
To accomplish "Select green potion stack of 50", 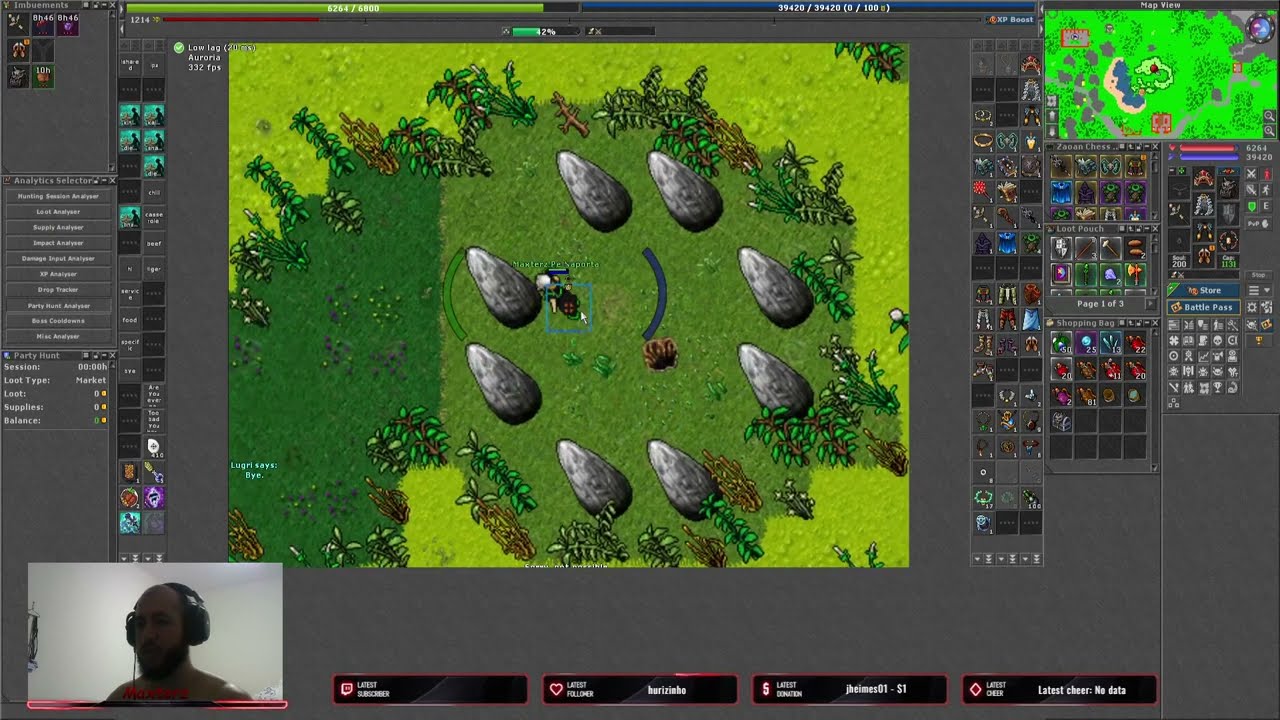I will tap(1062, 345).
